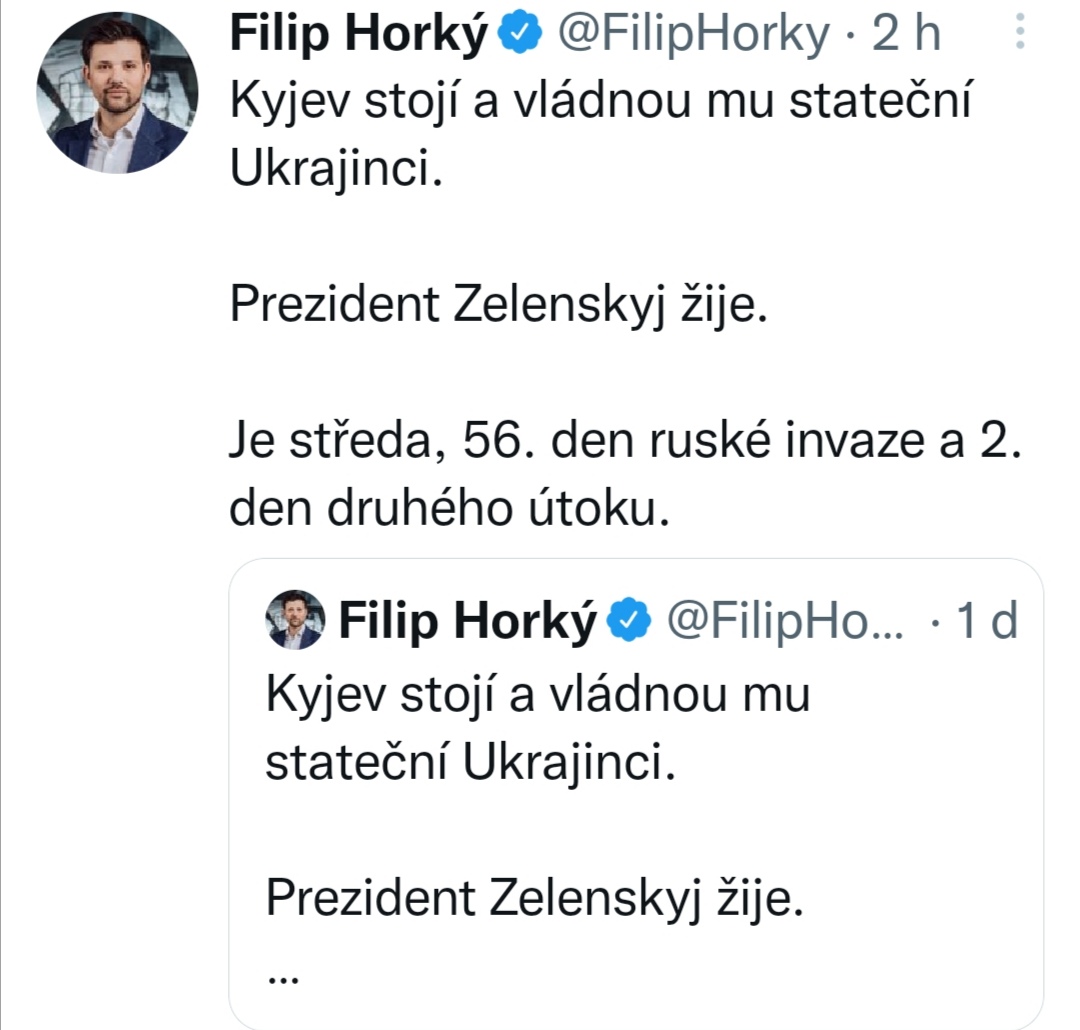
Task: Click the large Filip Horký profile photo
Action: coord(118,93)
